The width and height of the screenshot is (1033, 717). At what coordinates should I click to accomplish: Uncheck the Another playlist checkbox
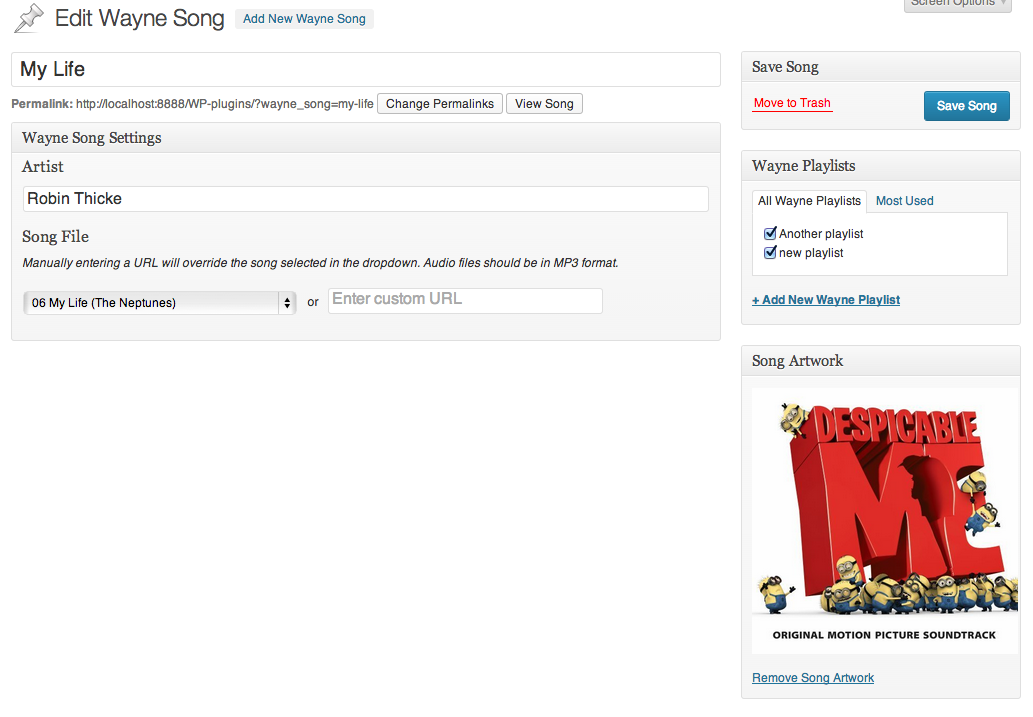pos(770,233)
